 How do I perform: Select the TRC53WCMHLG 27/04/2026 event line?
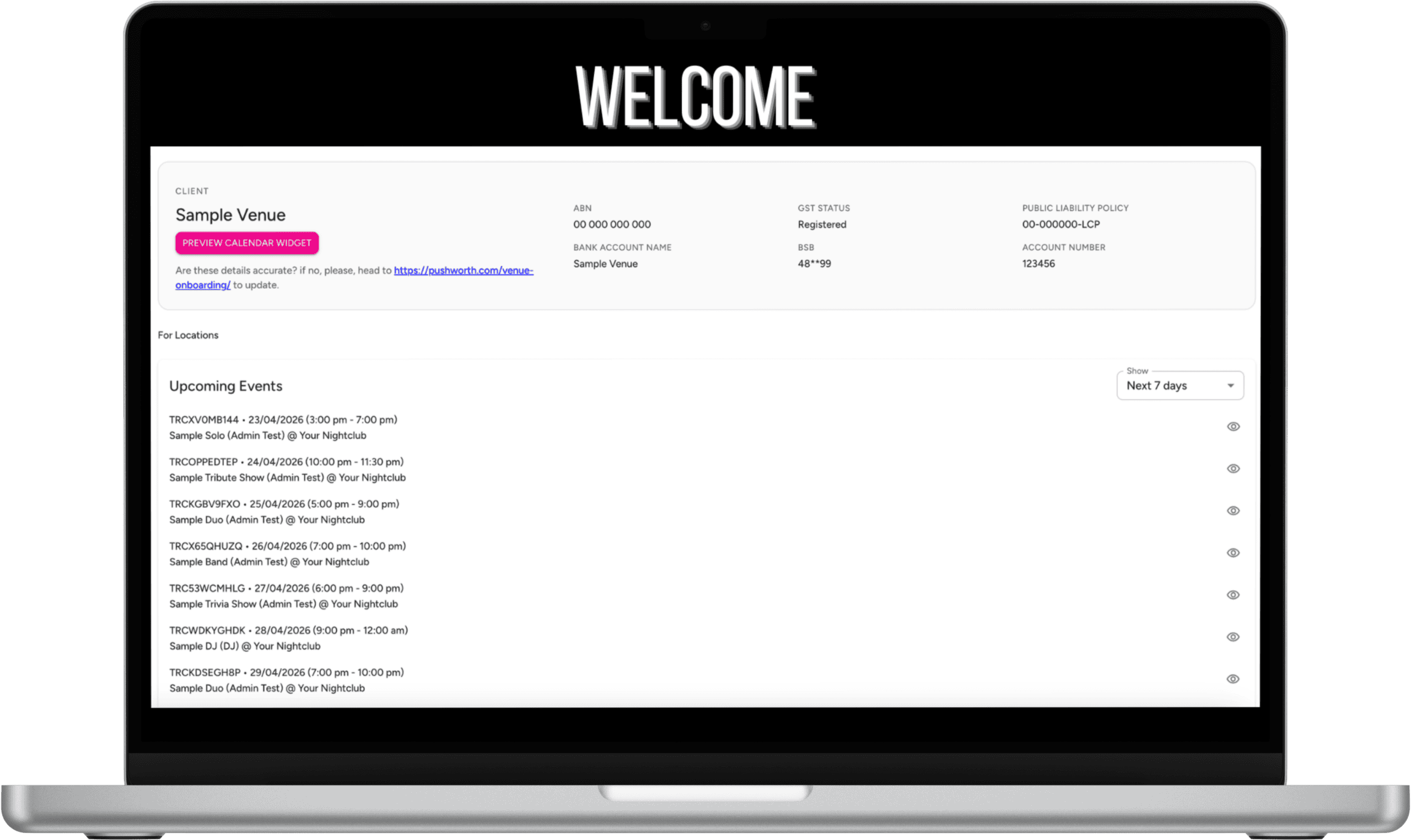tap(287, 588)
